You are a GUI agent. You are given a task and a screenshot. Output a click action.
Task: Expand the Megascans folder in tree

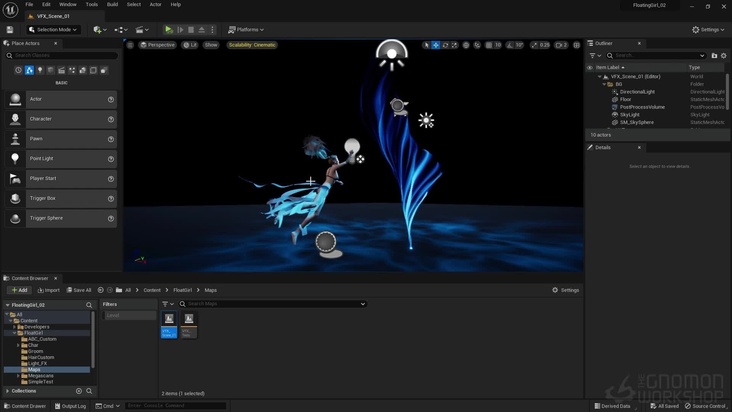18,375
